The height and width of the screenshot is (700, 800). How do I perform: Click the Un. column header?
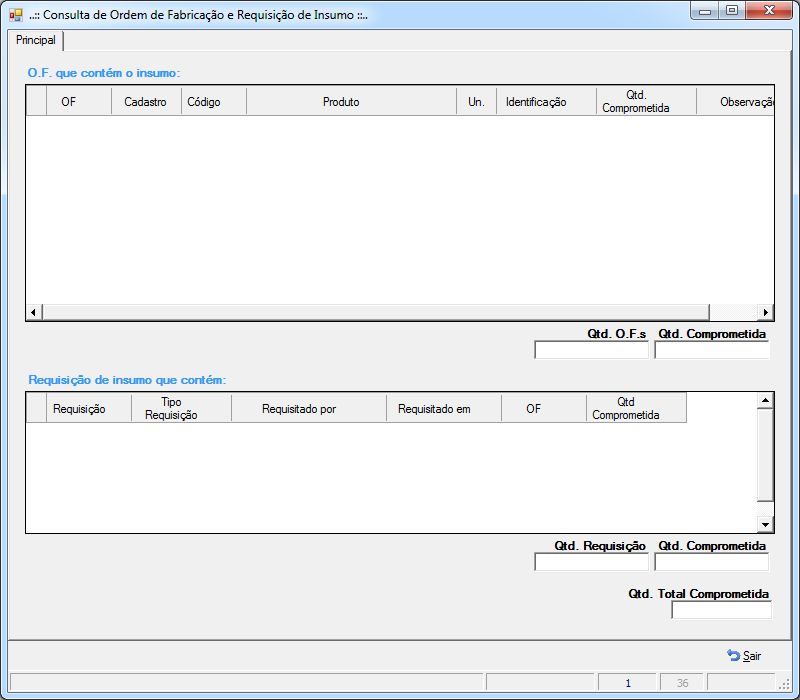pos(476,102)
